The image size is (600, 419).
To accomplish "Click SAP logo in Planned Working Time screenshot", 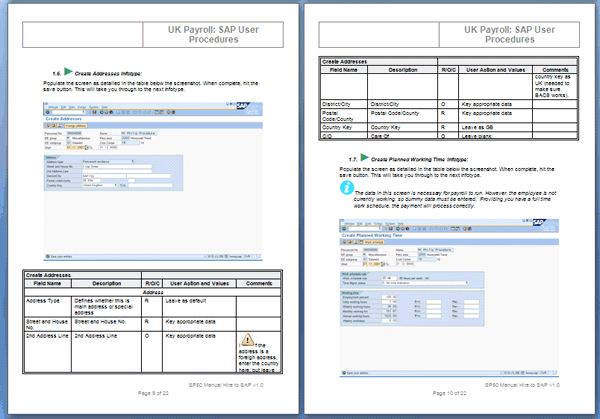I will point(539,222).
